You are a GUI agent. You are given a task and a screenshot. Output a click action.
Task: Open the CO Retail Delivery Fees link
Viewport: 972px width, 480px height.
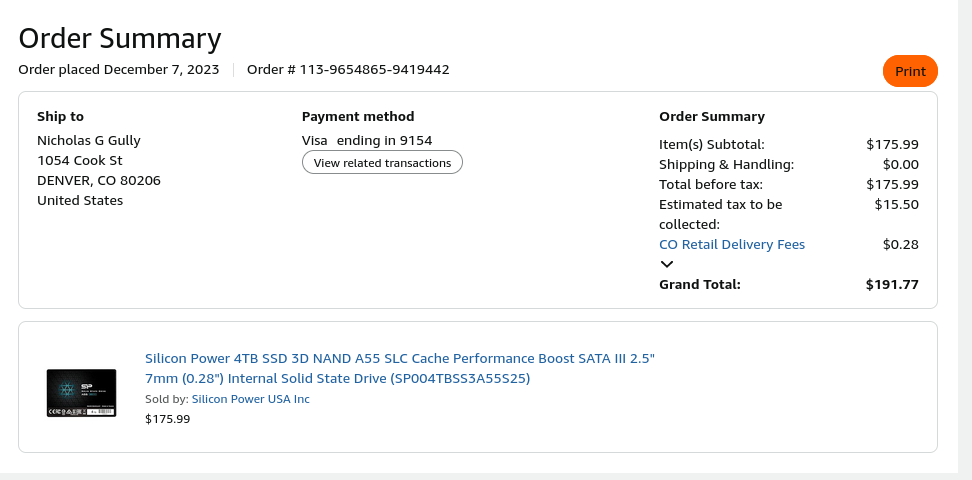[732, 244]
